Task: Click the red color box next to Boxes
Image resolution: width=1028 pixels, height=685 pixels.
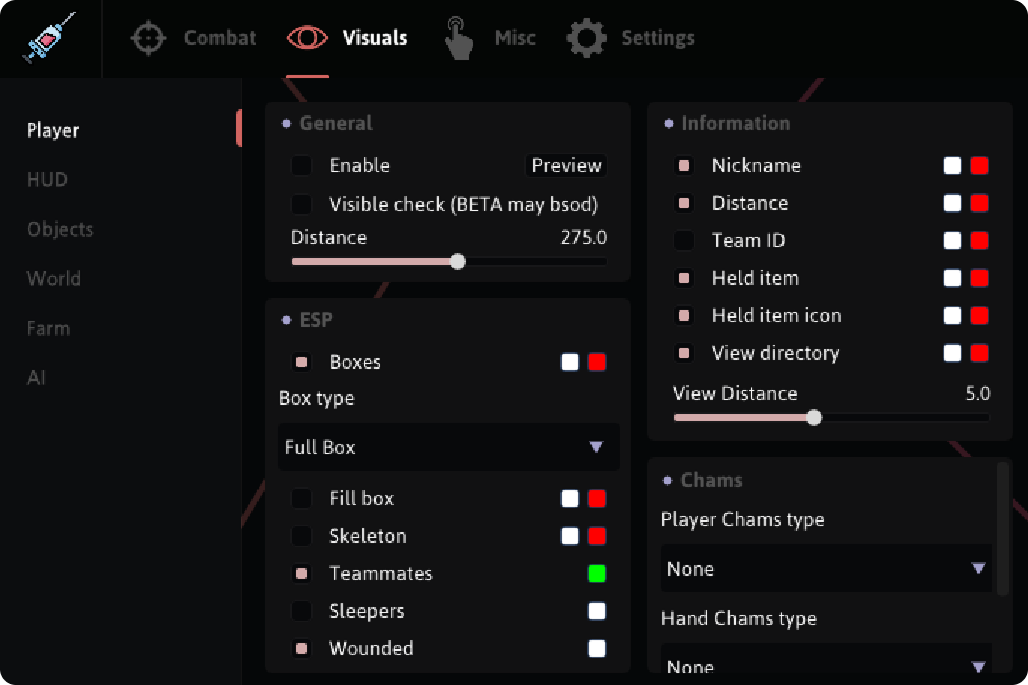Action: click(x=597, y=362)
